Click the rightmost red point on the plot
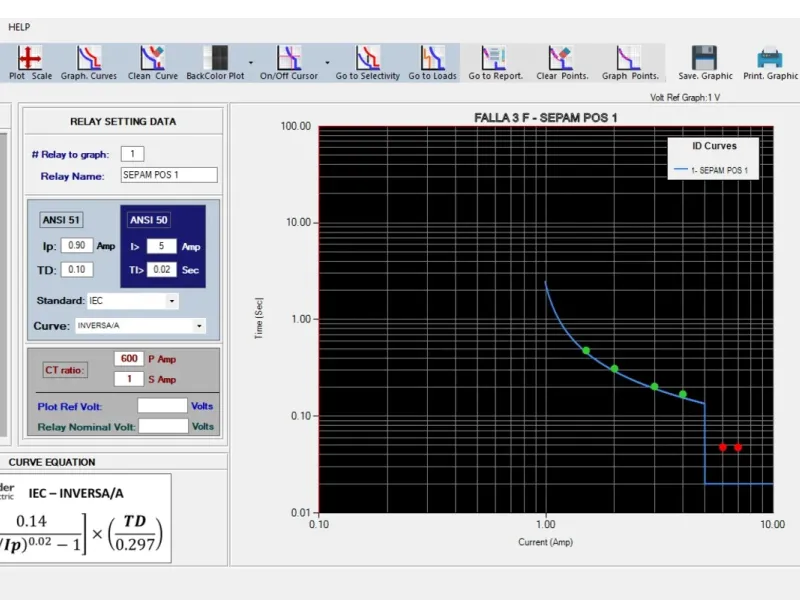The height and width of the screenshot is (600, 800). coord(738,447)
